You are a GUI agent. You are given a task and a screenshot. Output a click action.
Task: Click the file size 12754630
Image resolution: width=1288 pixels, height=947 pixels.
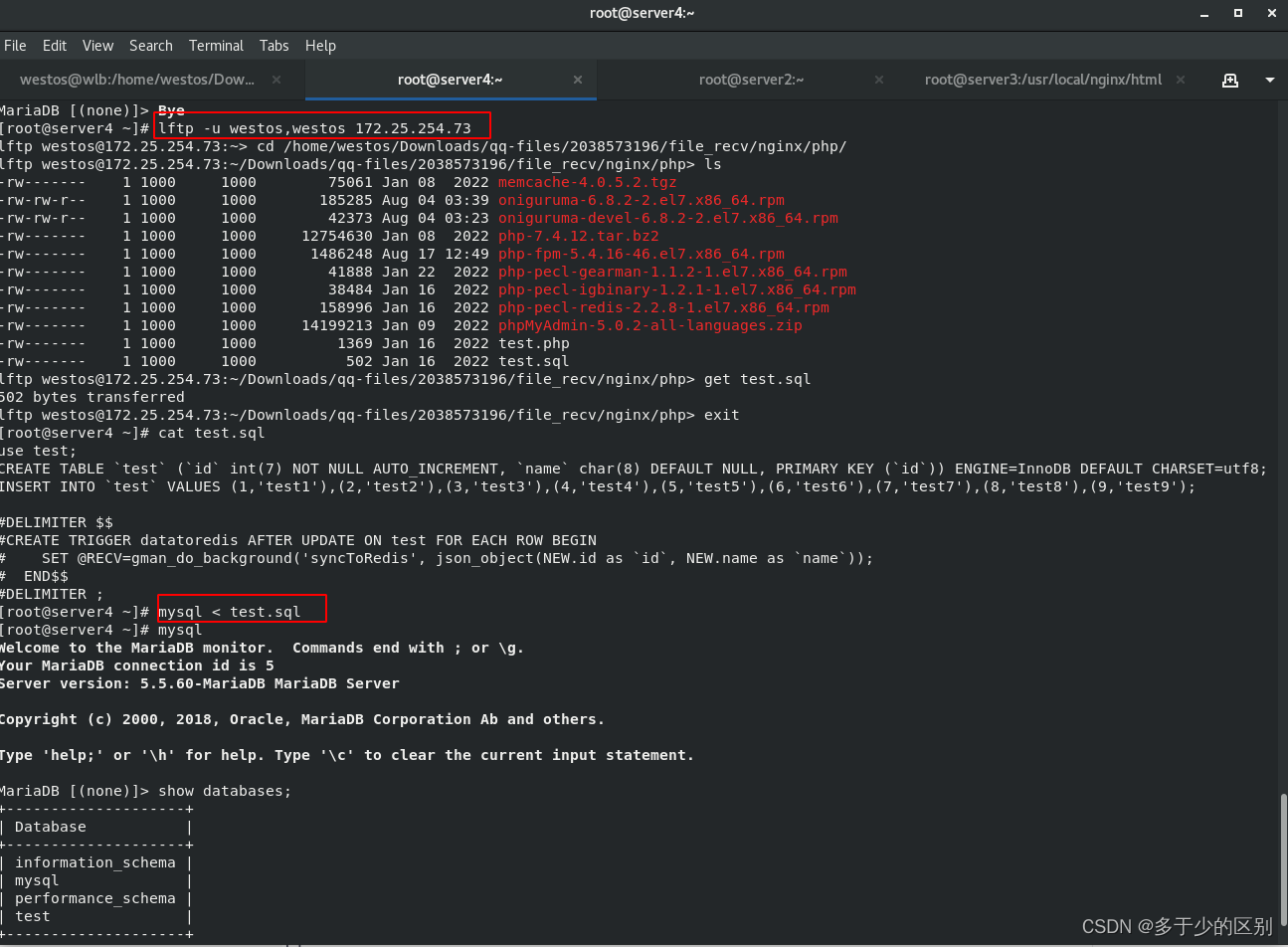337,236
